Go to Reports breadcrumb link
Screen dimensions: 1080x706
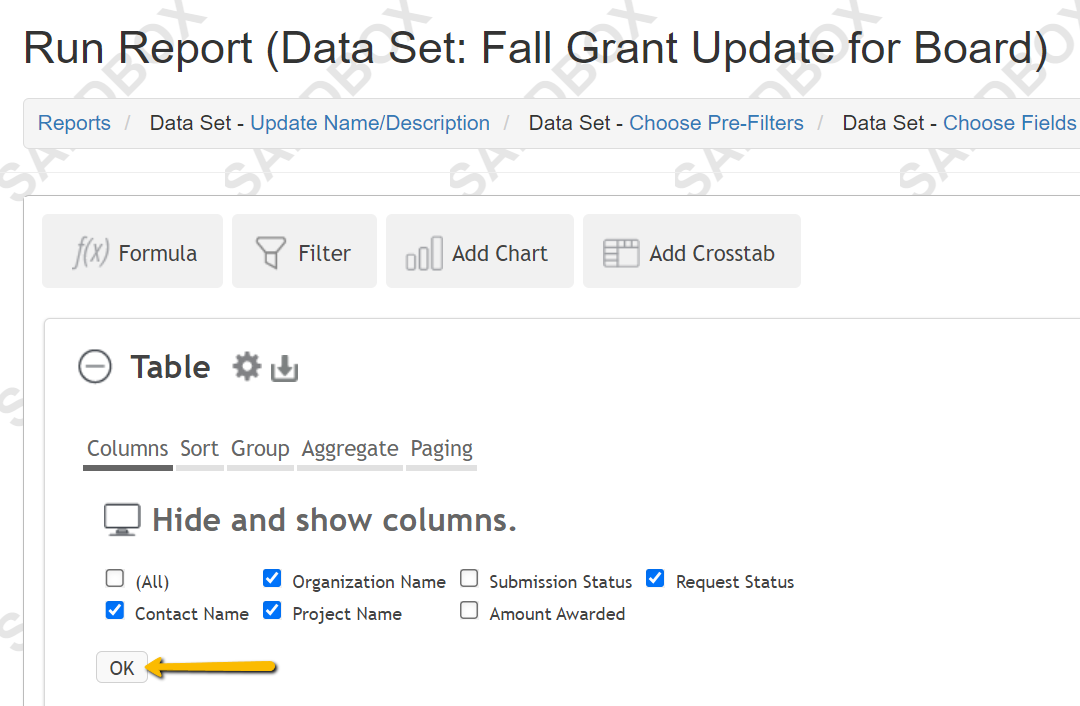pos(74,123)
